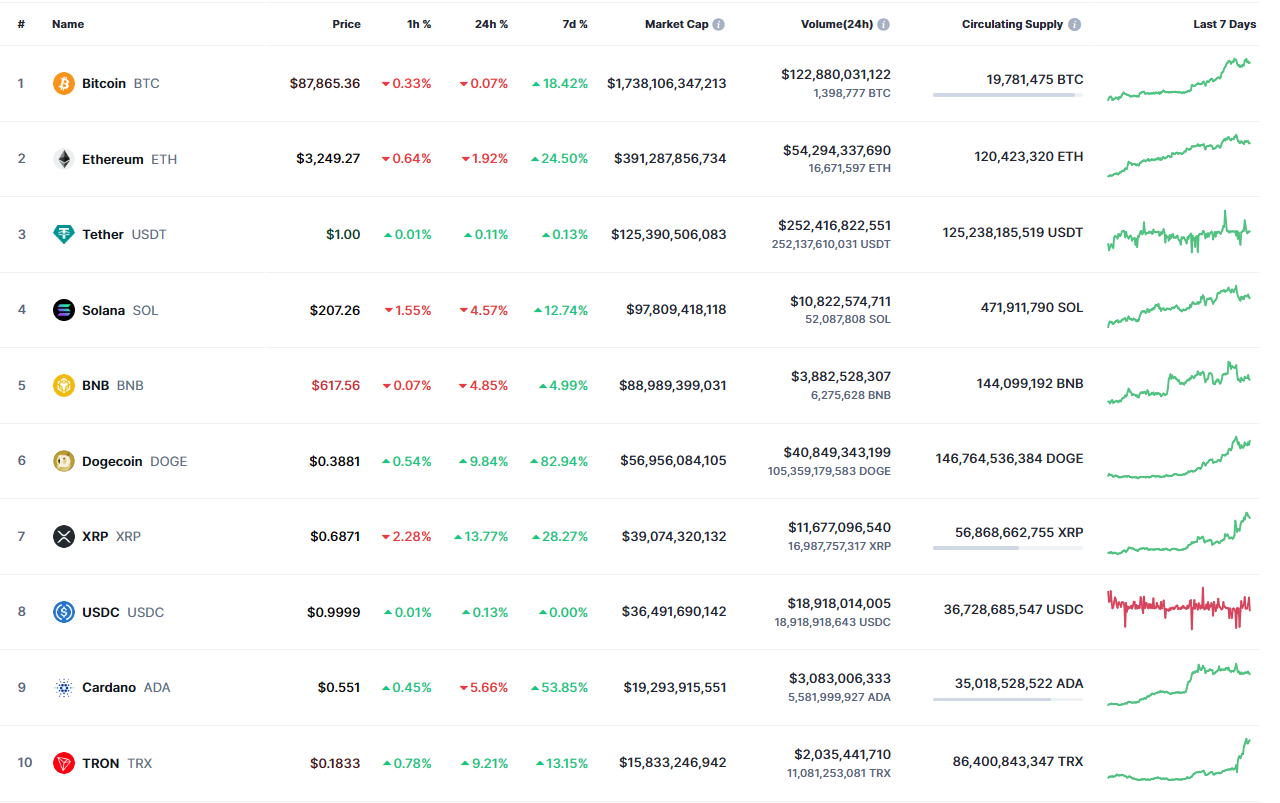Open Dogecoin's 7-day sparkline chart

pyautogui.click(x=1179, y=458)
